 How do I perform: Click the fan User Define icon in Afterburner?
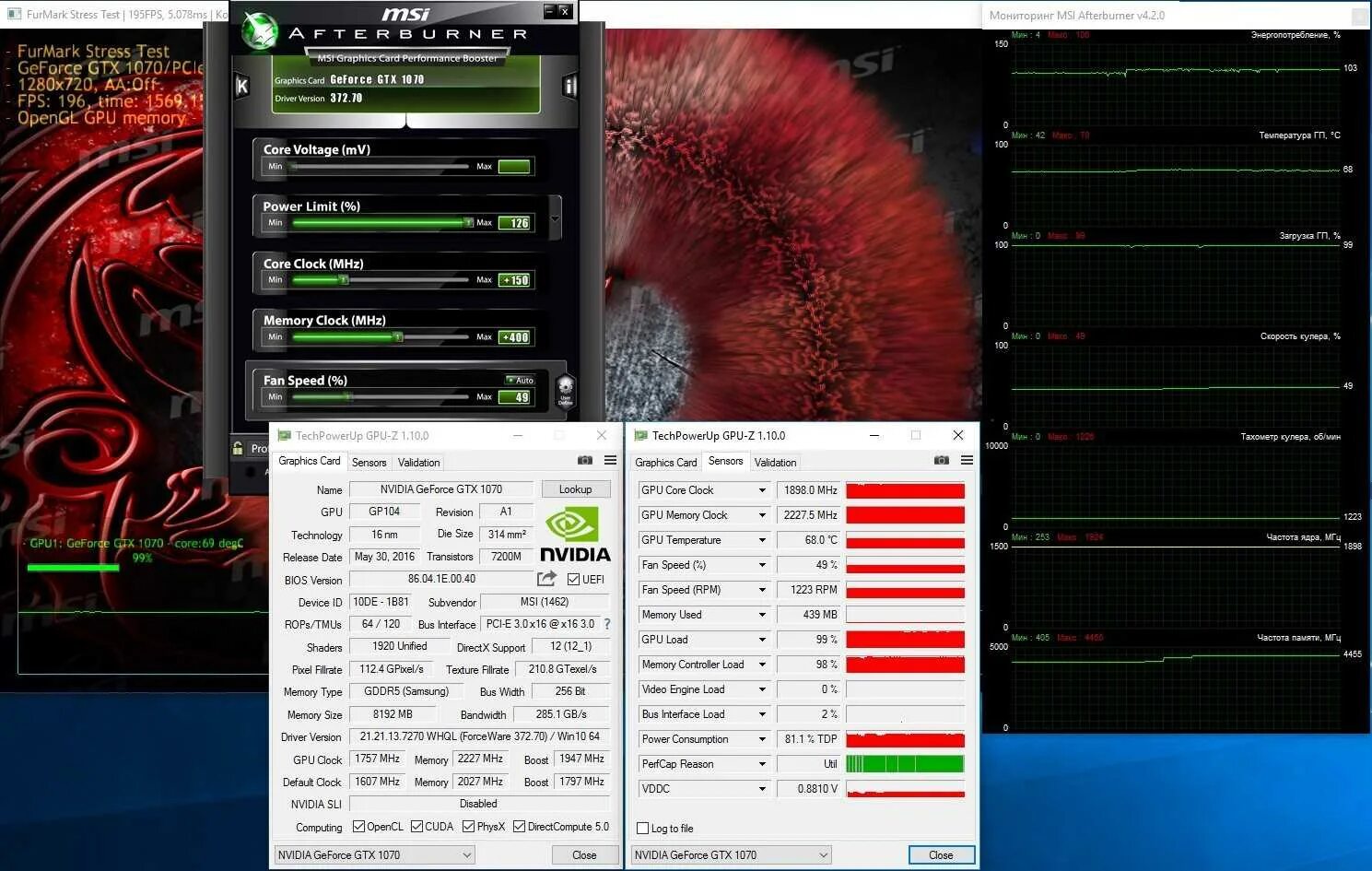[566, 390]
